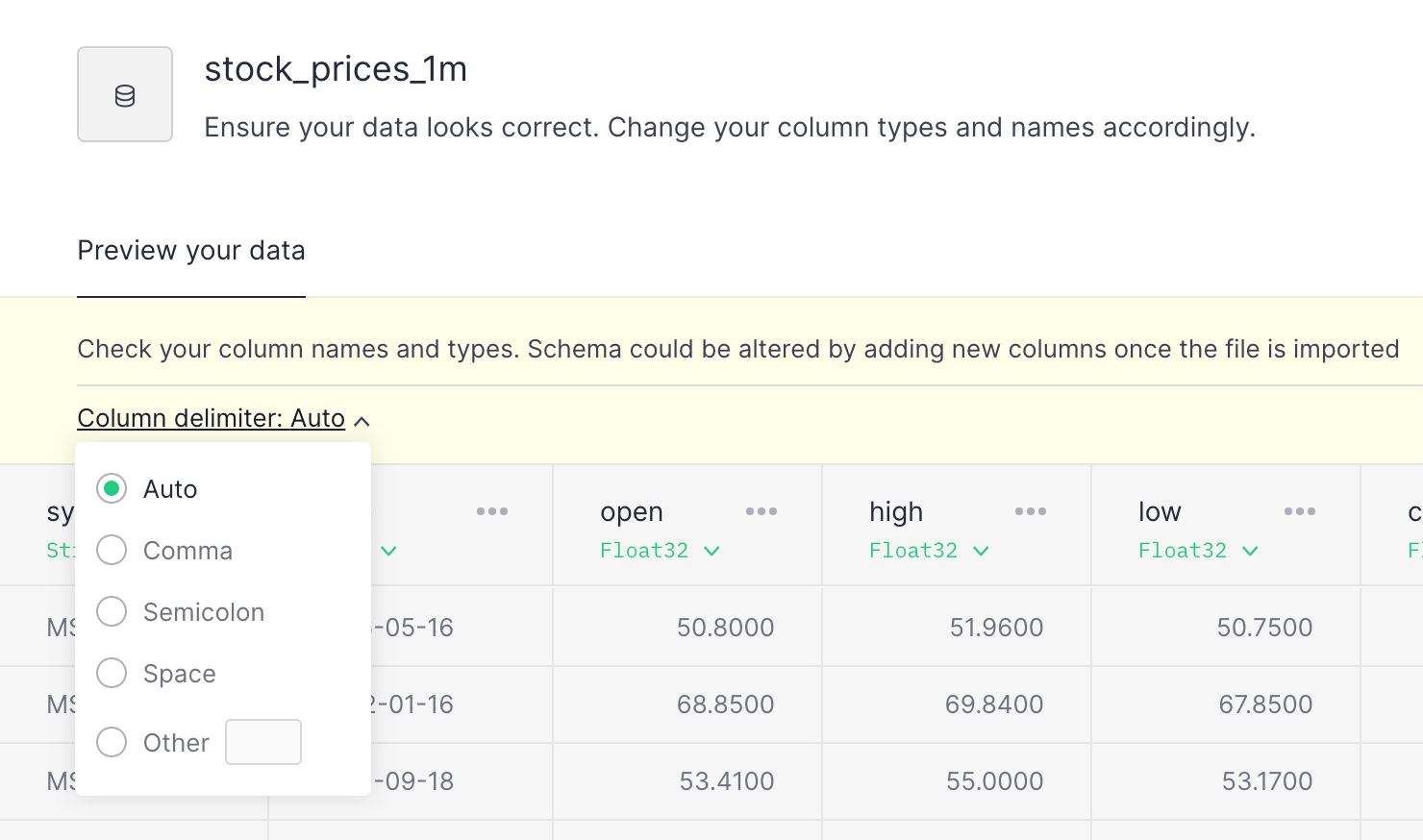Select Semicolon as column delimiter

[x=112, y=612]
